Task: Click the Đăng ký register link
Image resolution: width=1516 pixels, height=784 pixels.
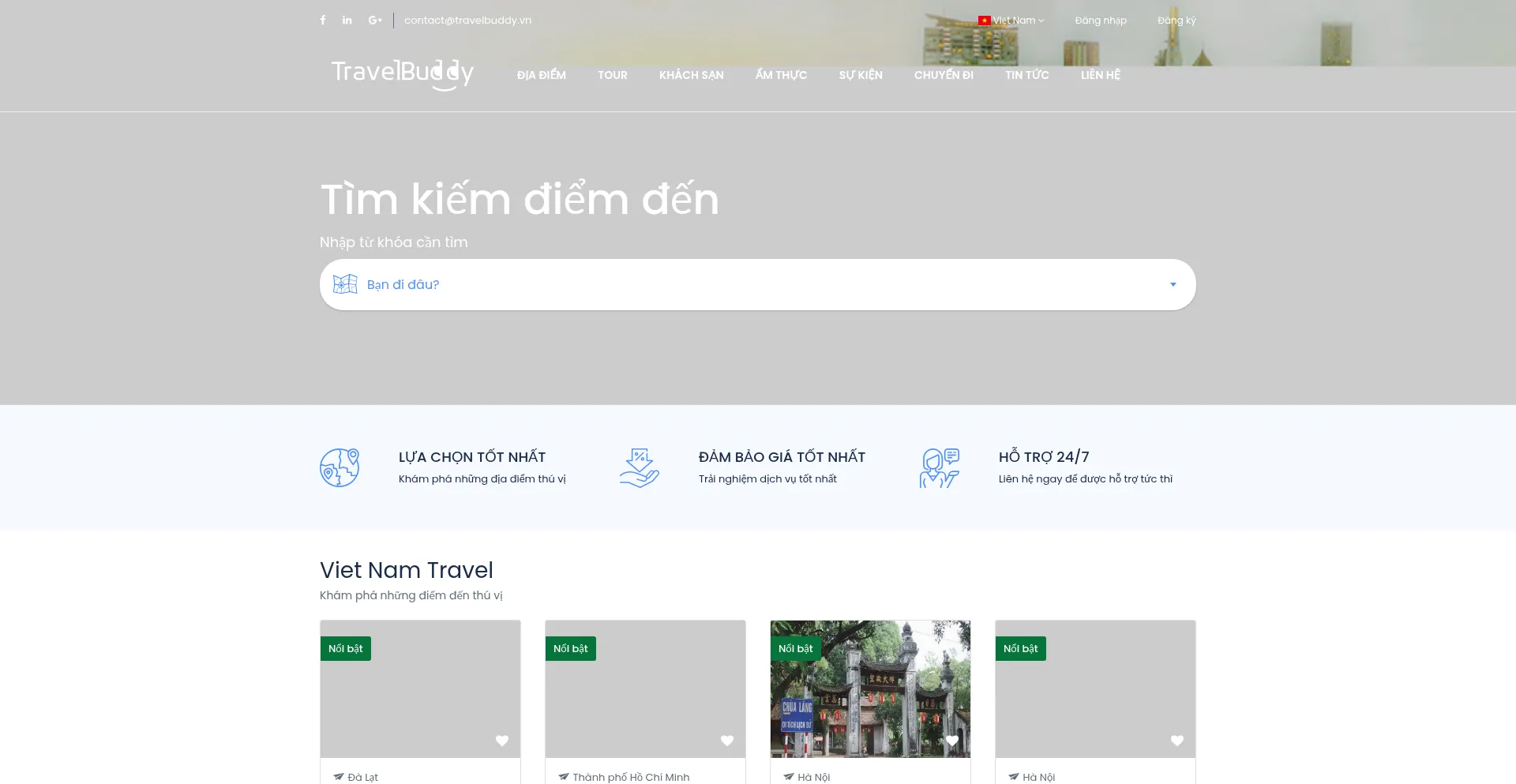Action: point(1176,21)
